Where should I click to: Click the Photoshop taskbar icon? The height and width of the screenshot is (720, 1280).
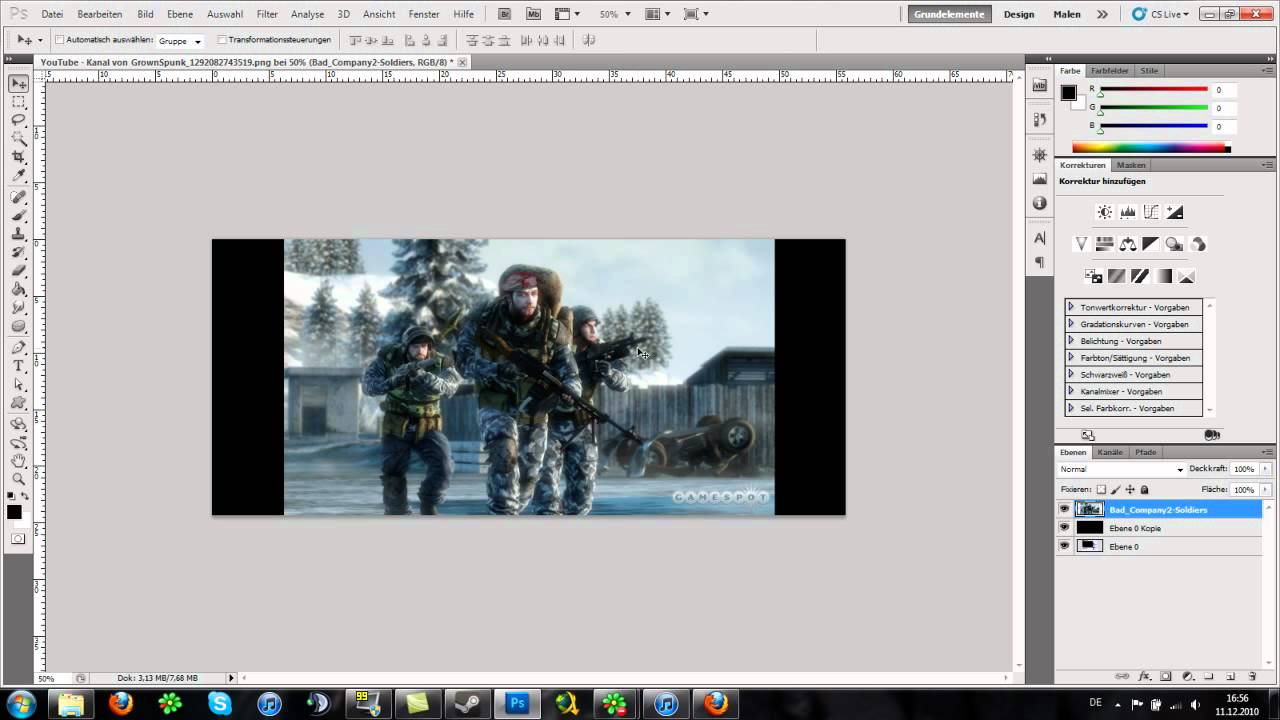tap(517, 703)
